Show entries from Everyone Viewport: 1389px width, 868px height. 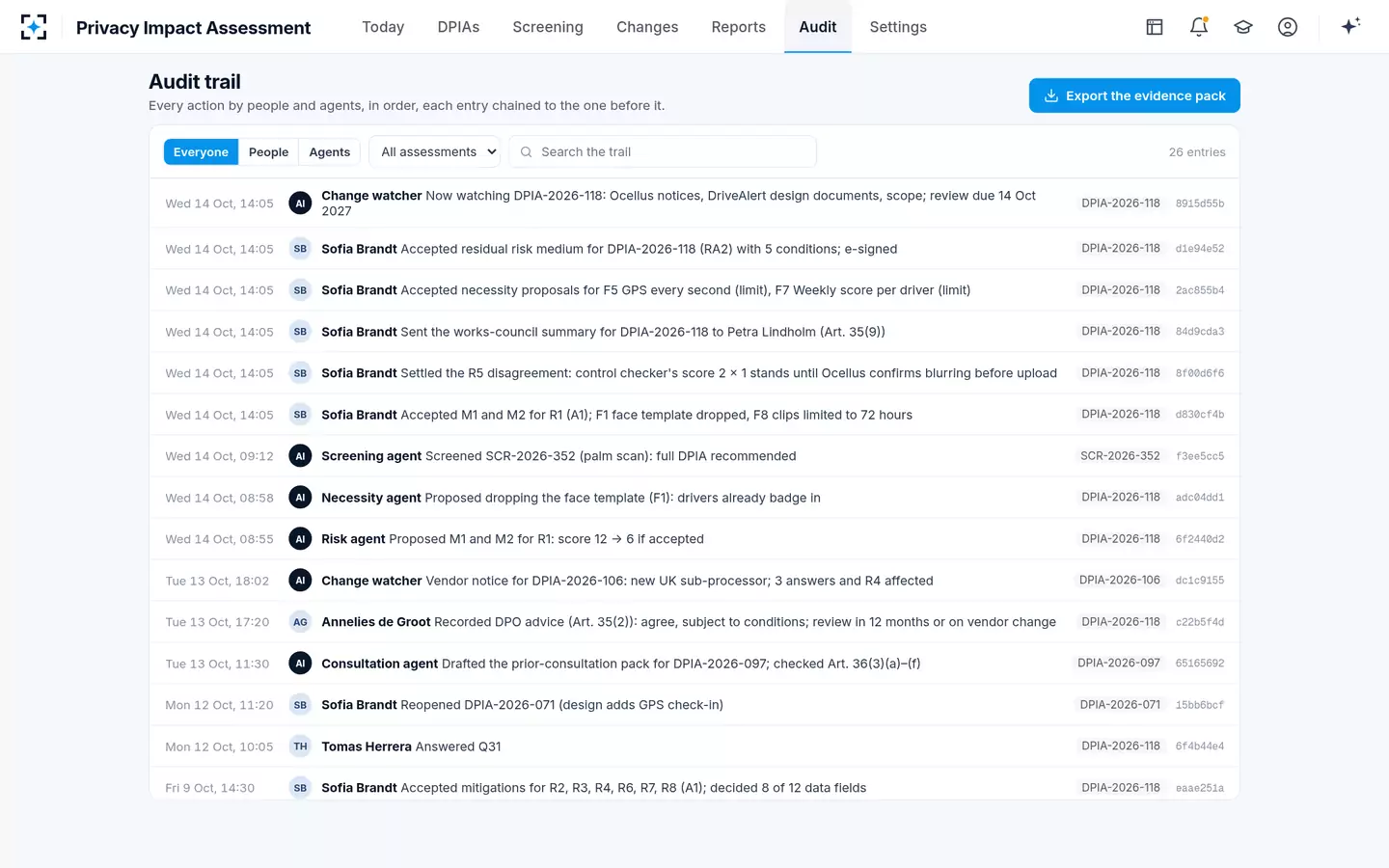click(x=201, y=152)
